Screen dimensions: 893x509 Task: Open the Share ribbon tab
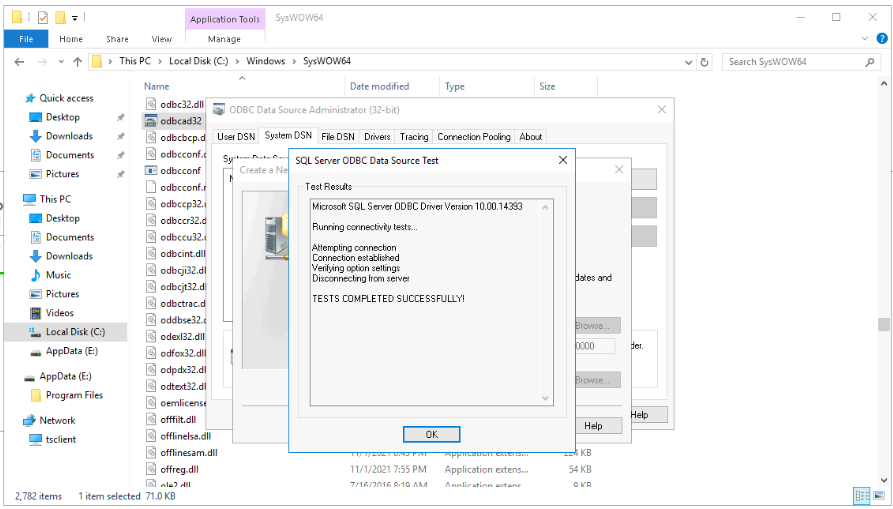click(x=117, y=39)
